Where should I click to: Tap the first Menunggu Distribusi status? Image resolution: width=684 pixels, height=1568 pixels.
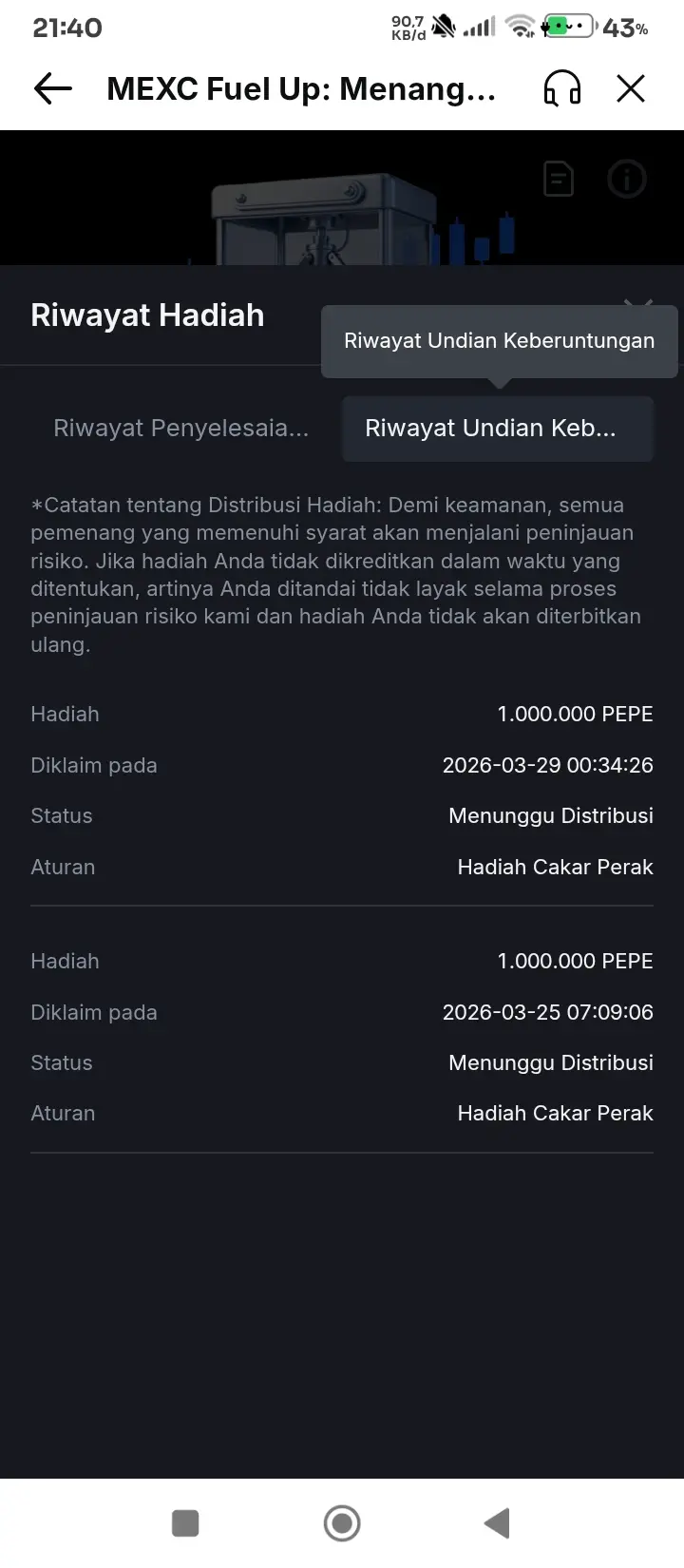550,815
